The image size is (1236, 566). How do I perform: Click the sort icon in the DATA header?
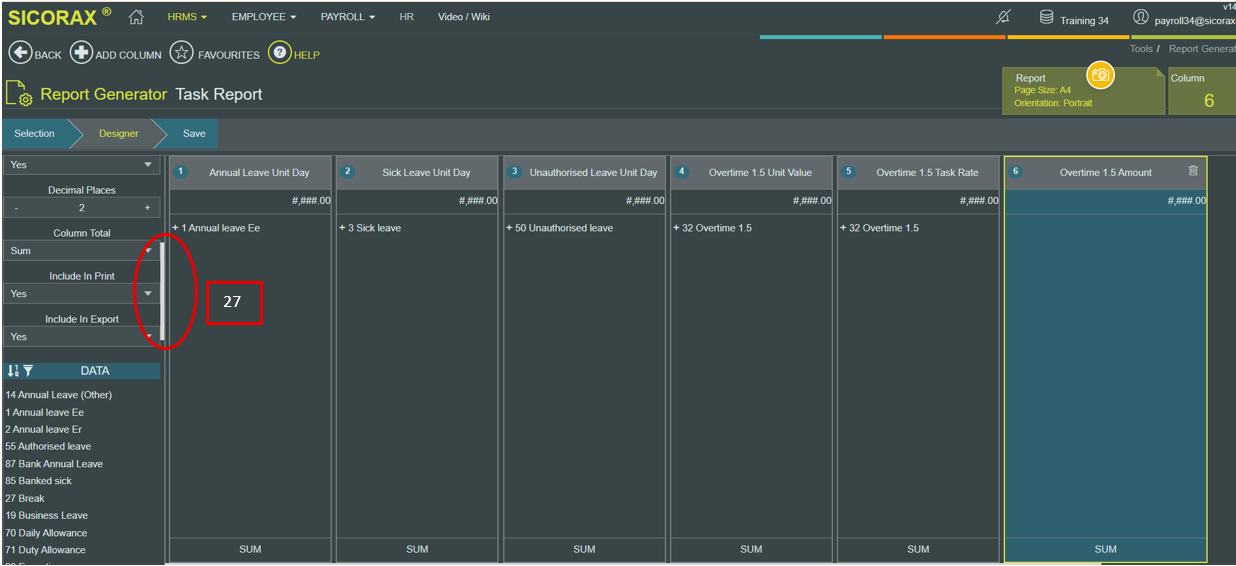[x=13, y=371]
